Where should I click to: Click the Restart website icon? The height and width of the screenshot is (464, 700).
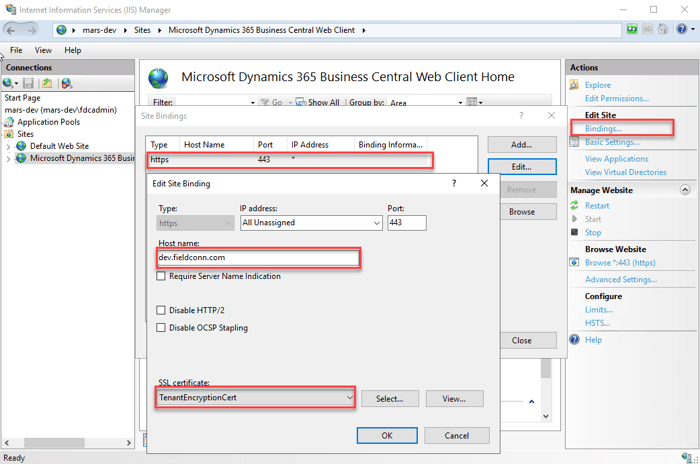pos(575,206)
